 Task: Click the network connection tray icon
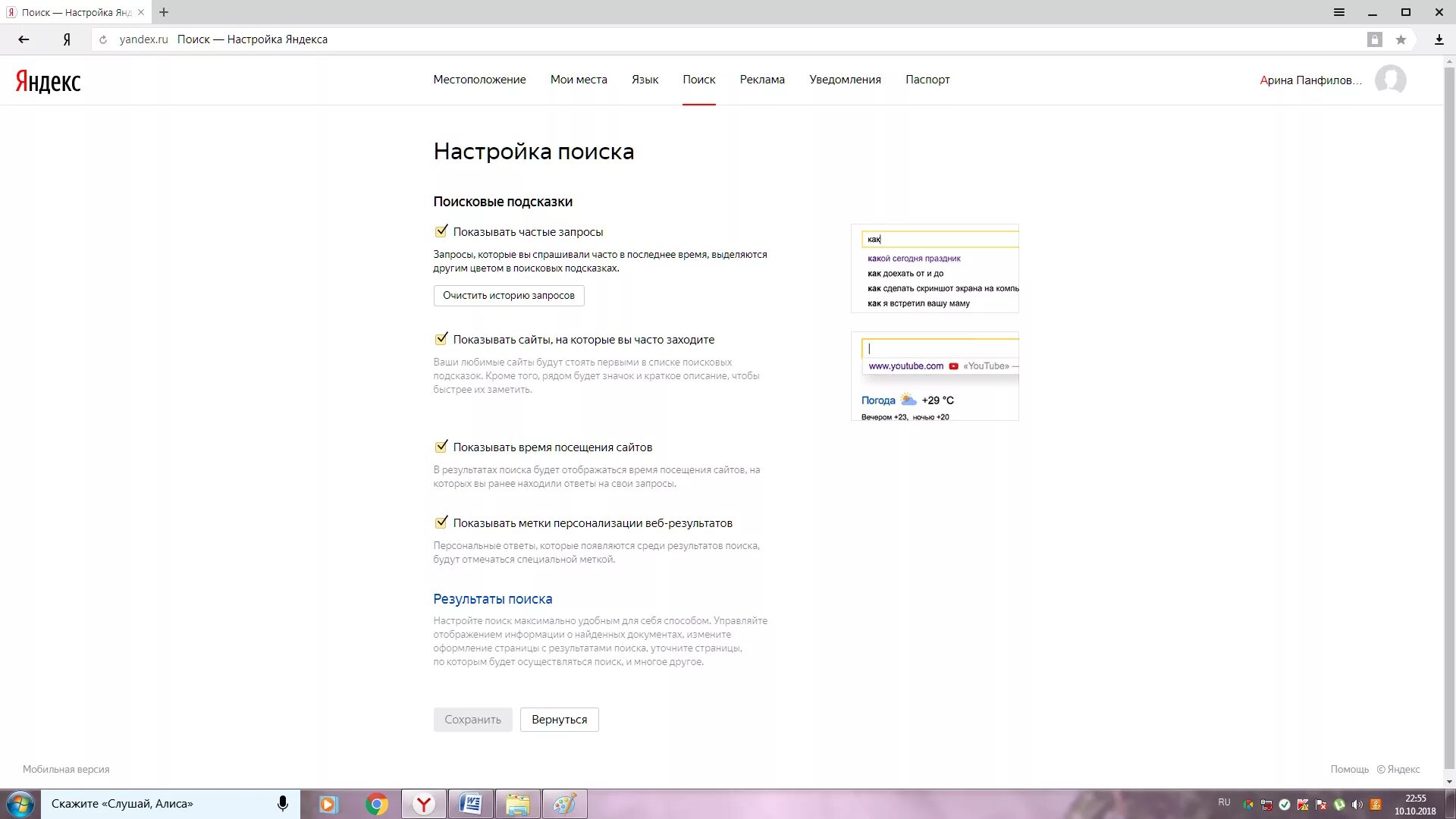tap(1266, 805)
